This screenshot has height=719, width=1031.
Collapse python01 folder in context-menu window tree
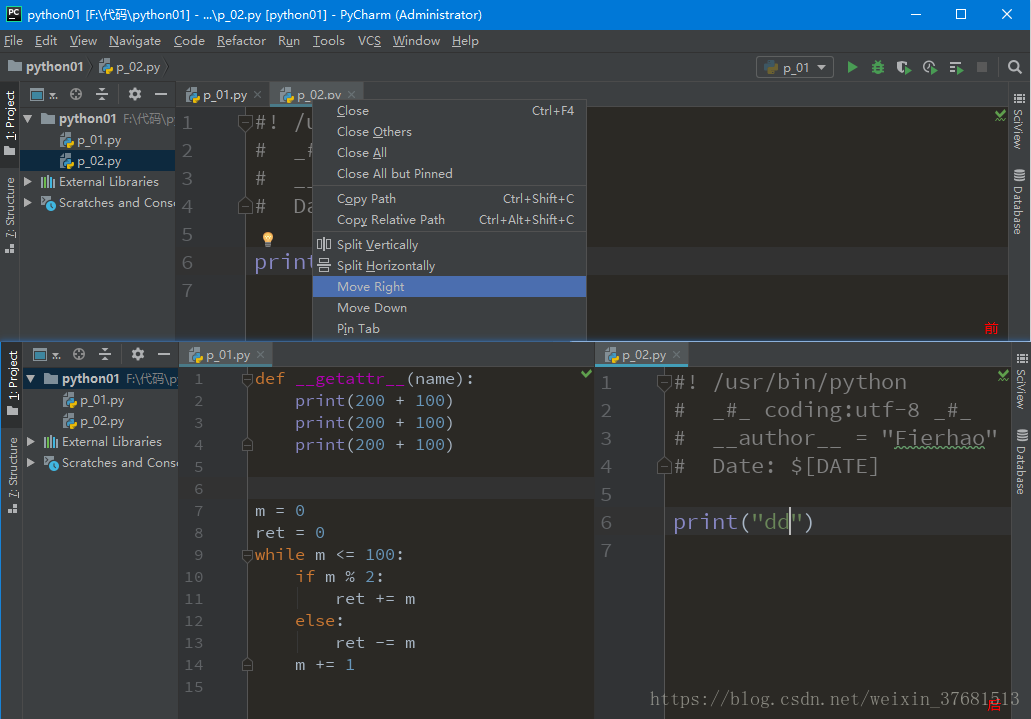[28, 119]
